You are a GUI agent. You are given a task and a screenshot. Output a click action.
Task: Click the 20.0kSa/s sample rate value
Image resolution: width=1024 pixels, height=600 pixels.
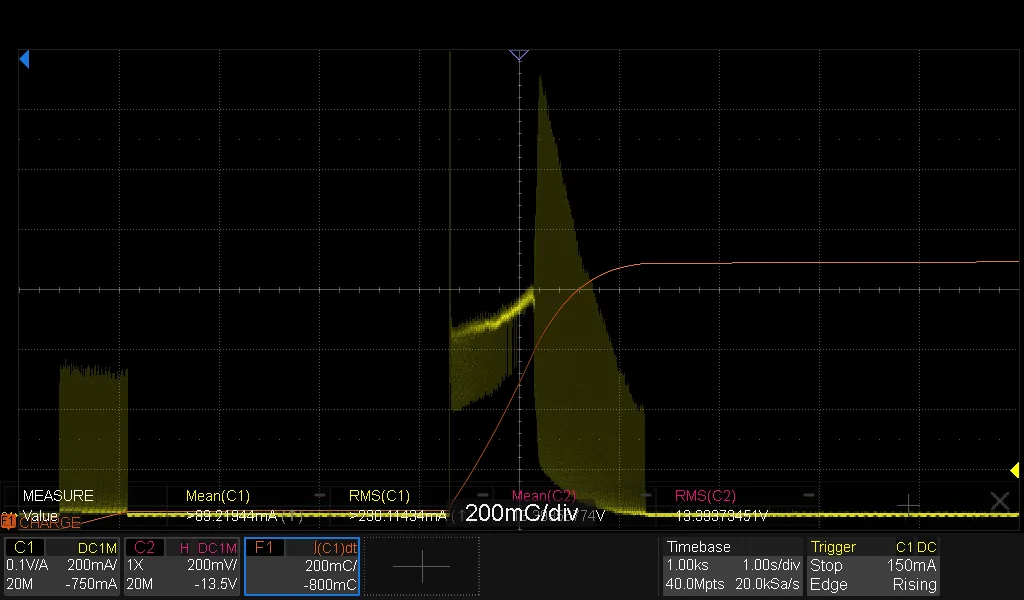click(767, 584)
